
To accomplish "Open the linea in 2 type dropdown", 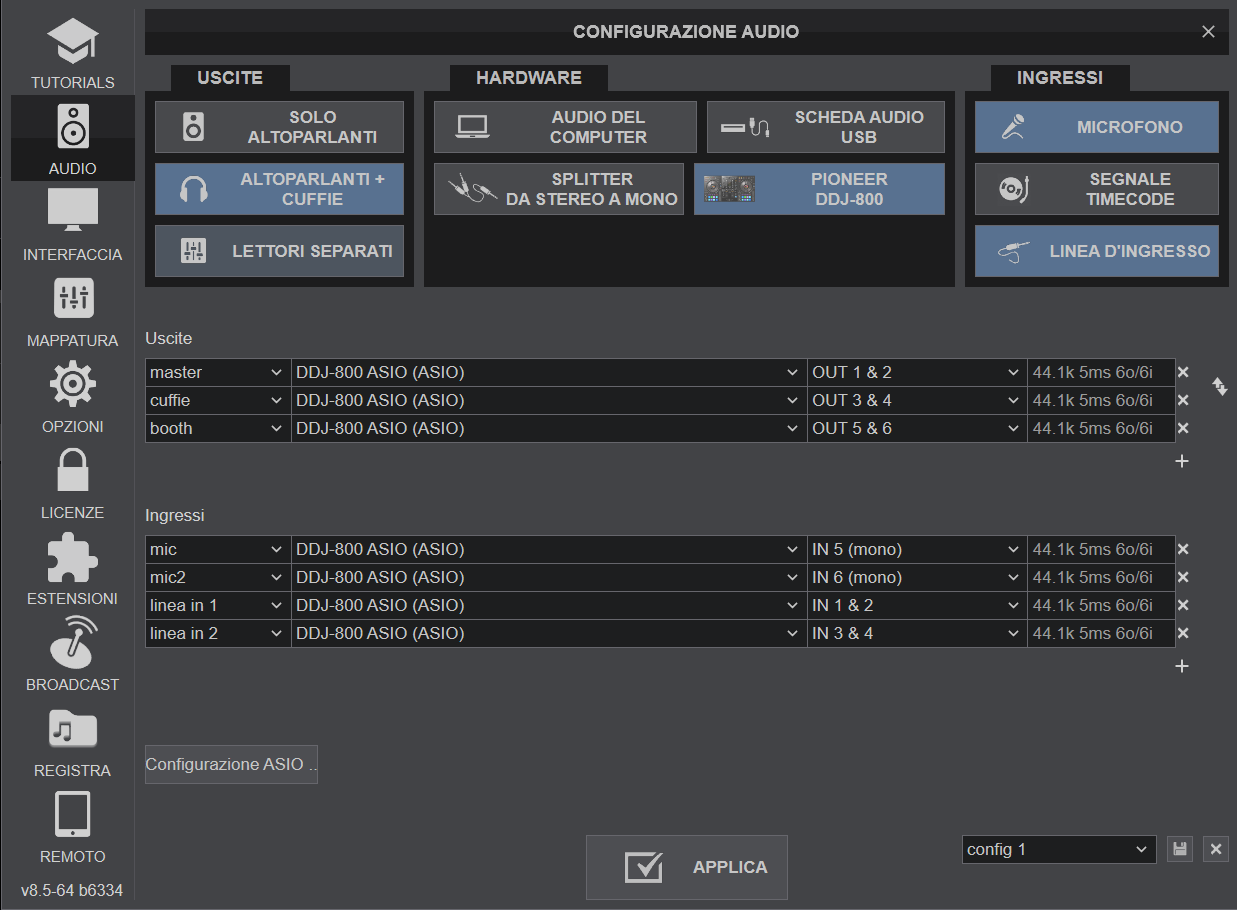I will [x=218, y=633].
